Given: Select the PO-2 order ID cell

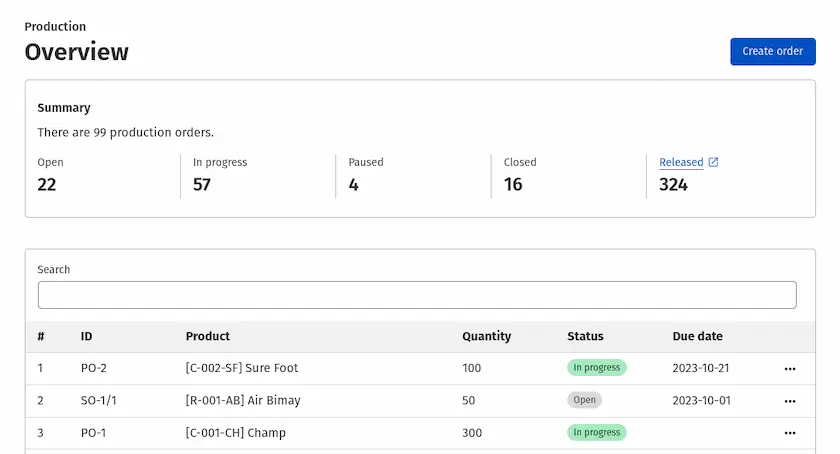Looking at the screenshot, I should (x=94, y=368).
